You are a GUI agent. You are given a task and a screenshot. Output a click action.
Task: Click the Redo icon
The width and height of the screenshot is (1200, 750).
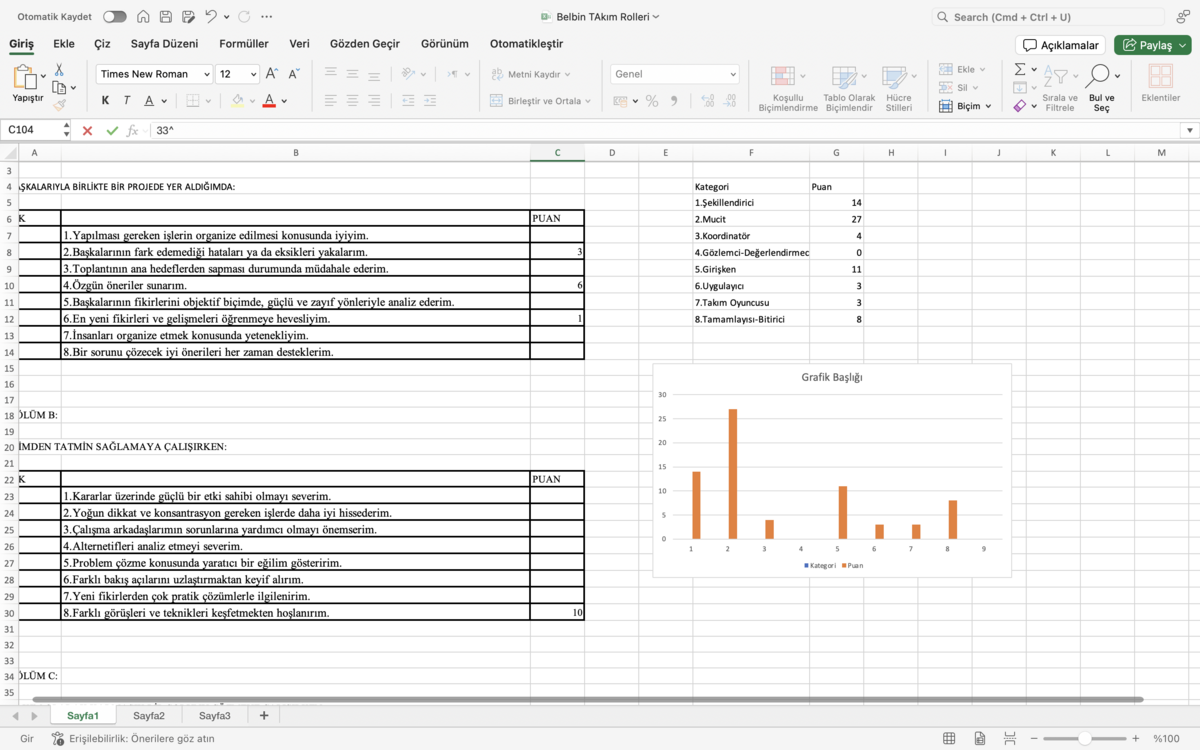[x=245, y=17]
